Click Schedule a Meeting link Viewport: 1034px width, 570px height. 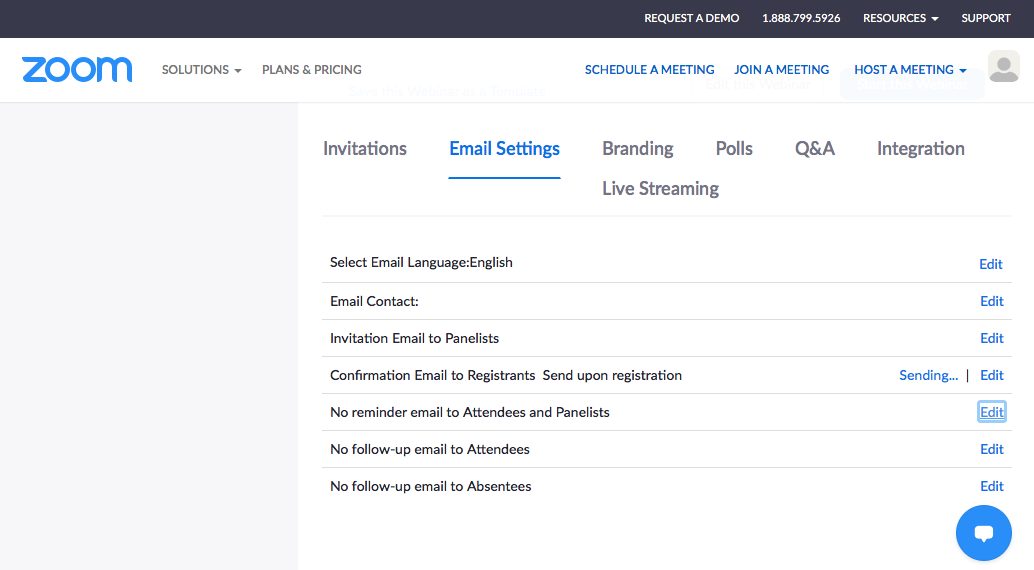tap(649, 70)
